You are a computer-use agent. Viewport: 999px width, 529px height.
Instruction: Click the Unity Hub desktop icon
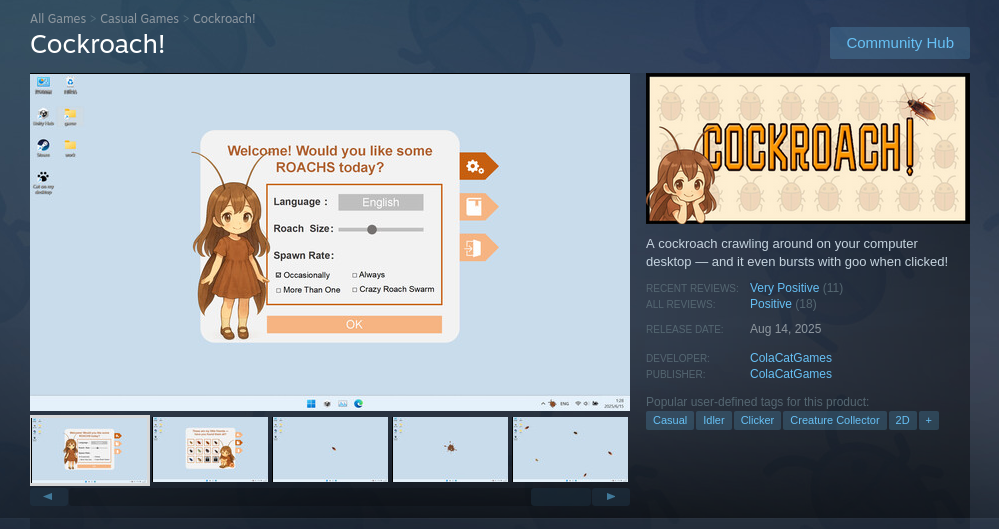pos(44,114)
